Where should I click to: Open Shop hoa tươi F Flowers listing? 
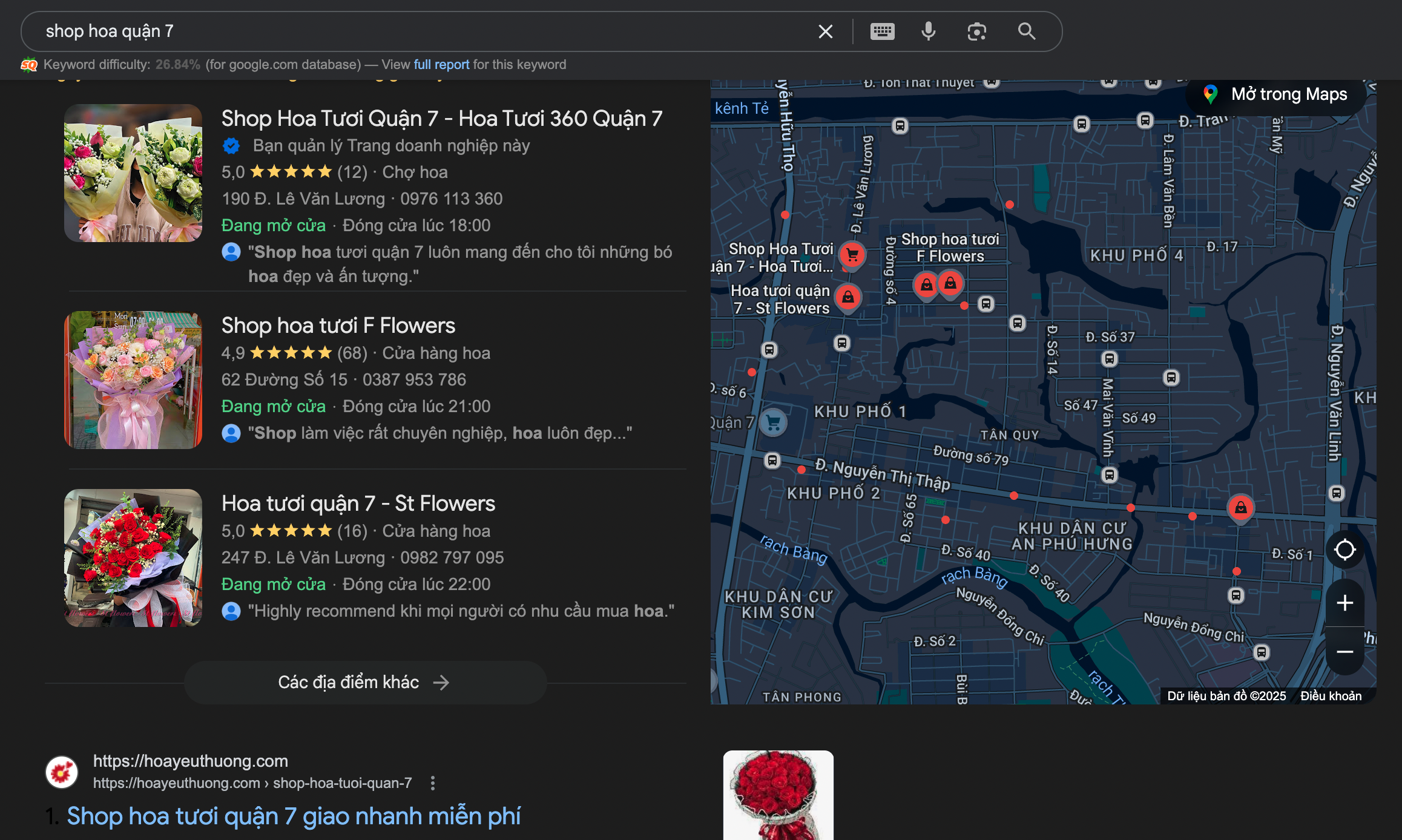[338, 326]
